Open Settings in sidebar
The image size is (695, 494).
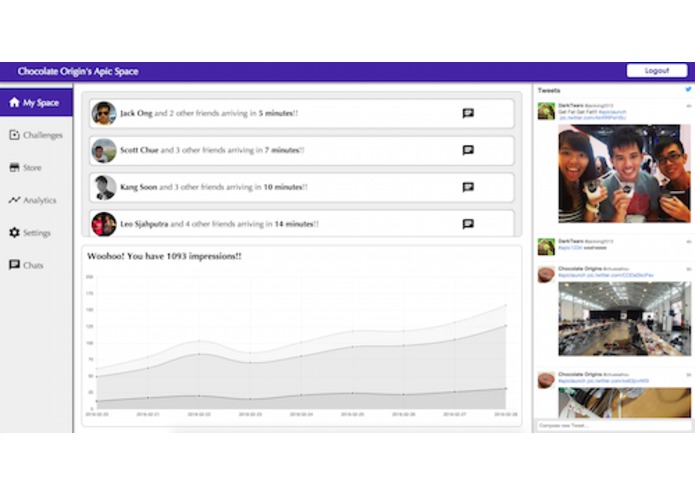tap(36, 233)
